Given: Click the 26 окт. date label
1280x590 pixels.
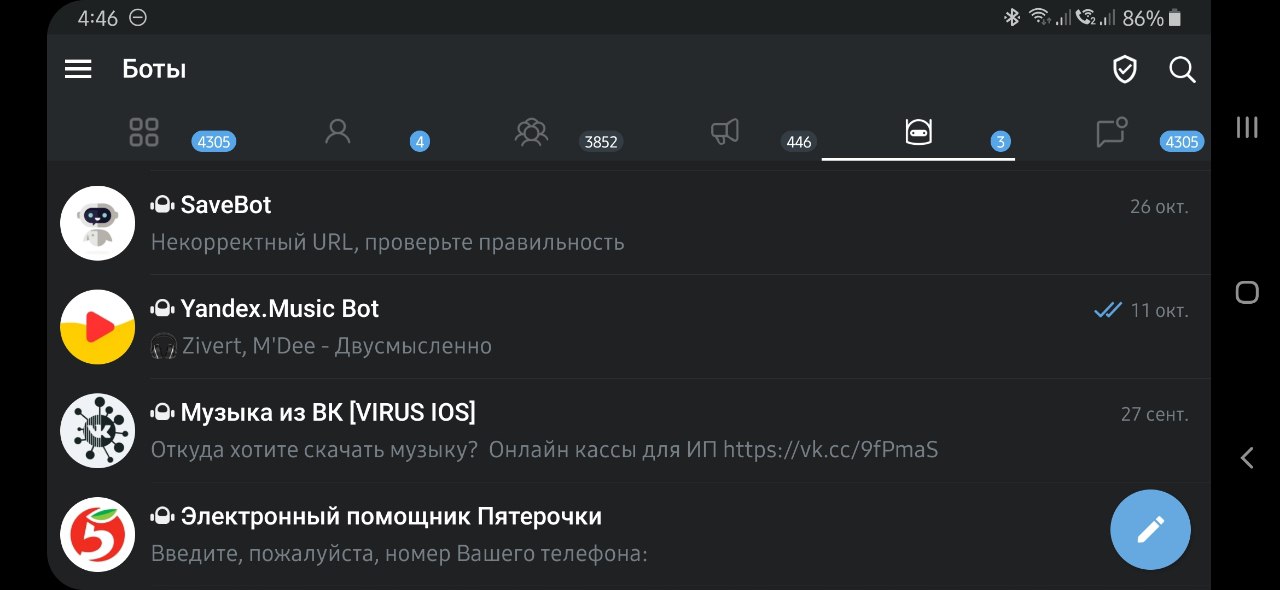Looking at the screenshot, I should [x=1159, y=207].
